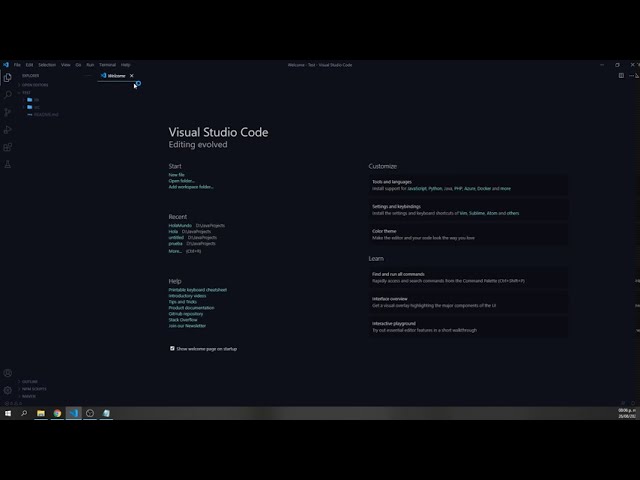This screenshot has width=640, height=480.
Task: Expand the Outline section
Action: (30, 382)
